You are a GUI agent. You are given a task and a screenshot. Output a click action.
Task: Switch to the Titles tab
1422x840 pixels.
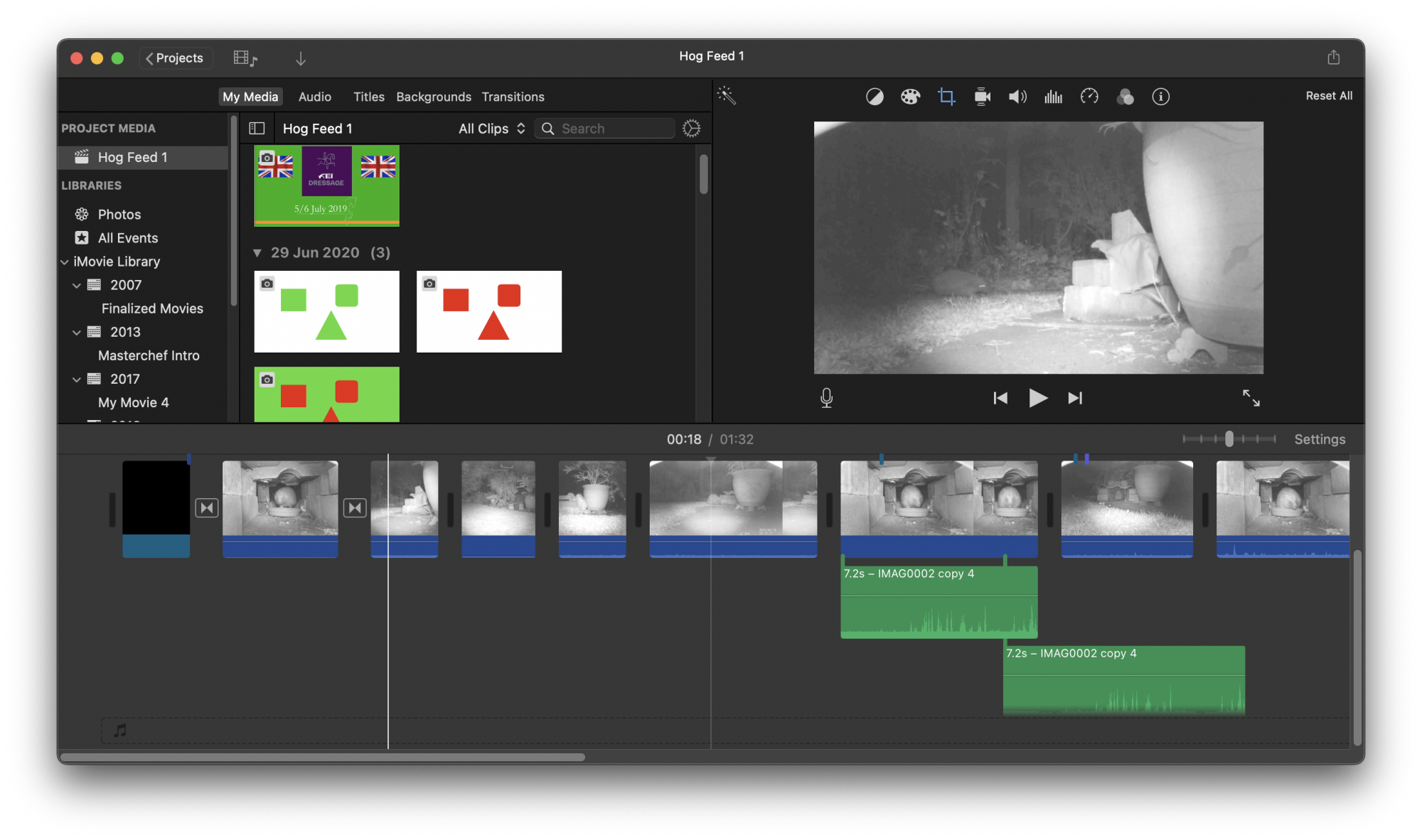tap(369, 97)
